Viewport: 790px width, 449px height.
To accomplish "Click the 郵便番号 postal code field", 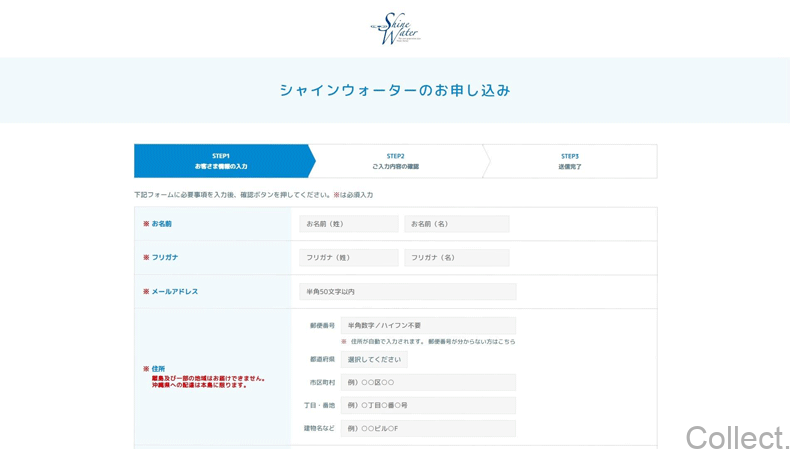I will tap(428, 326).
